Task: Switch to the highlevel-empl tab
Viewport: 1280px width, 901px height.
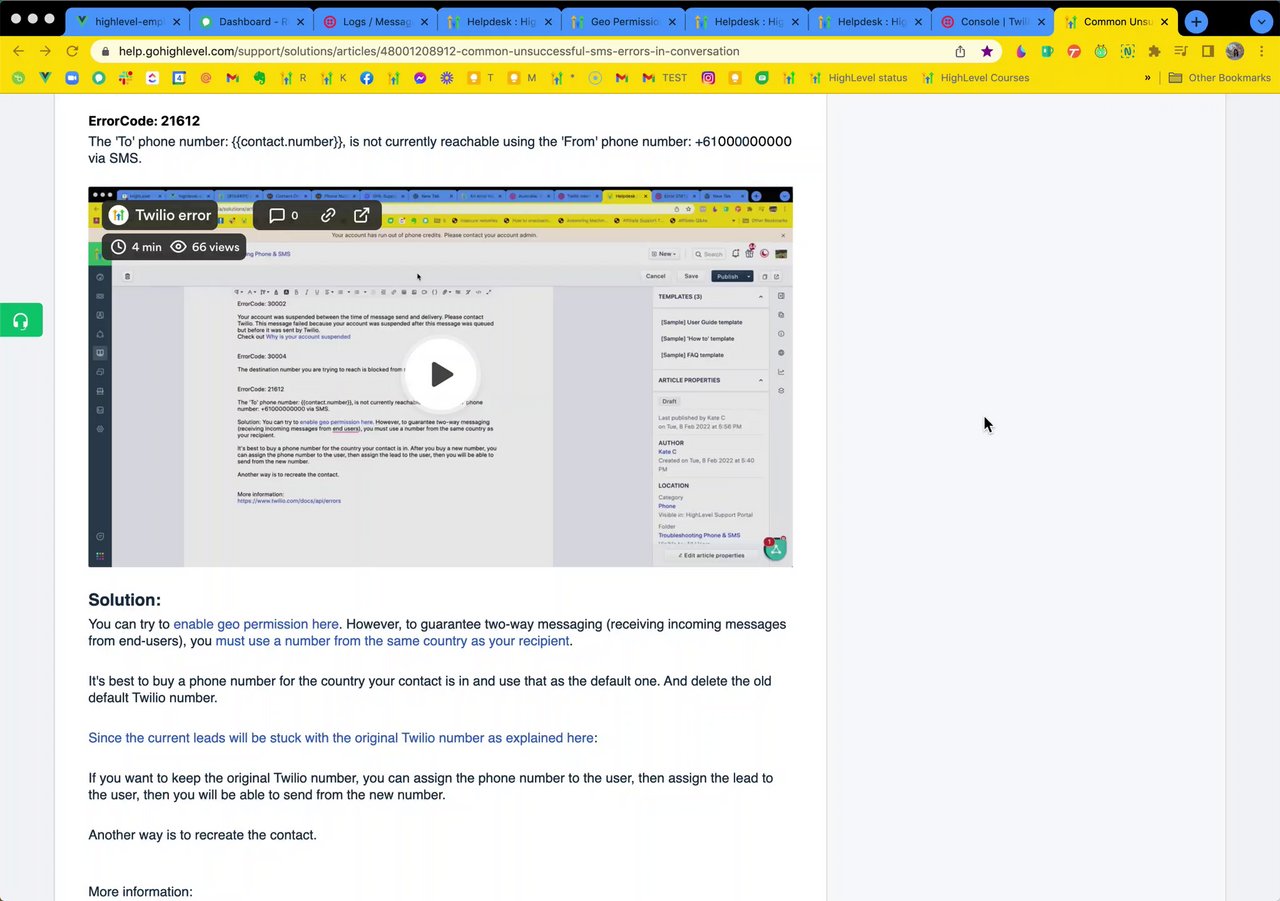Action: pyautogui.click(x=127, y=21)
